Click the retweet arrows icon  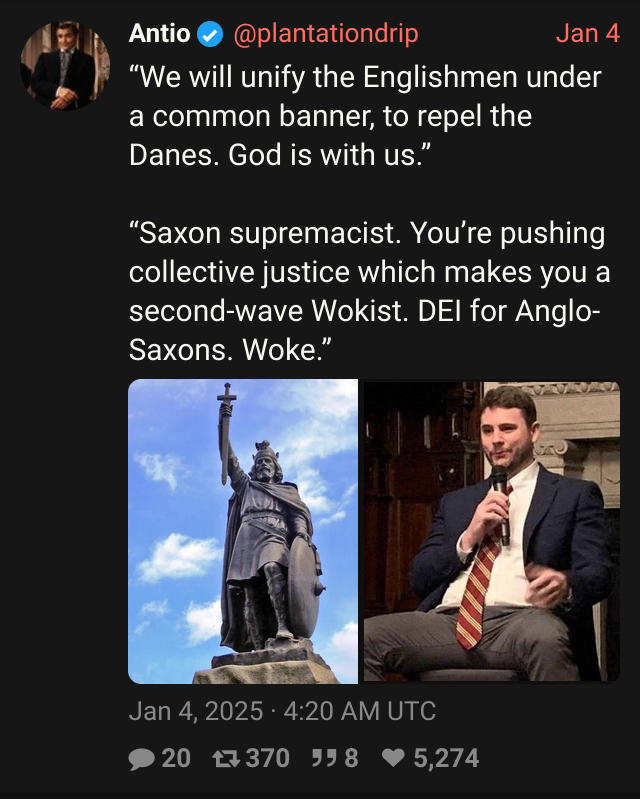[x=226, y=759]
